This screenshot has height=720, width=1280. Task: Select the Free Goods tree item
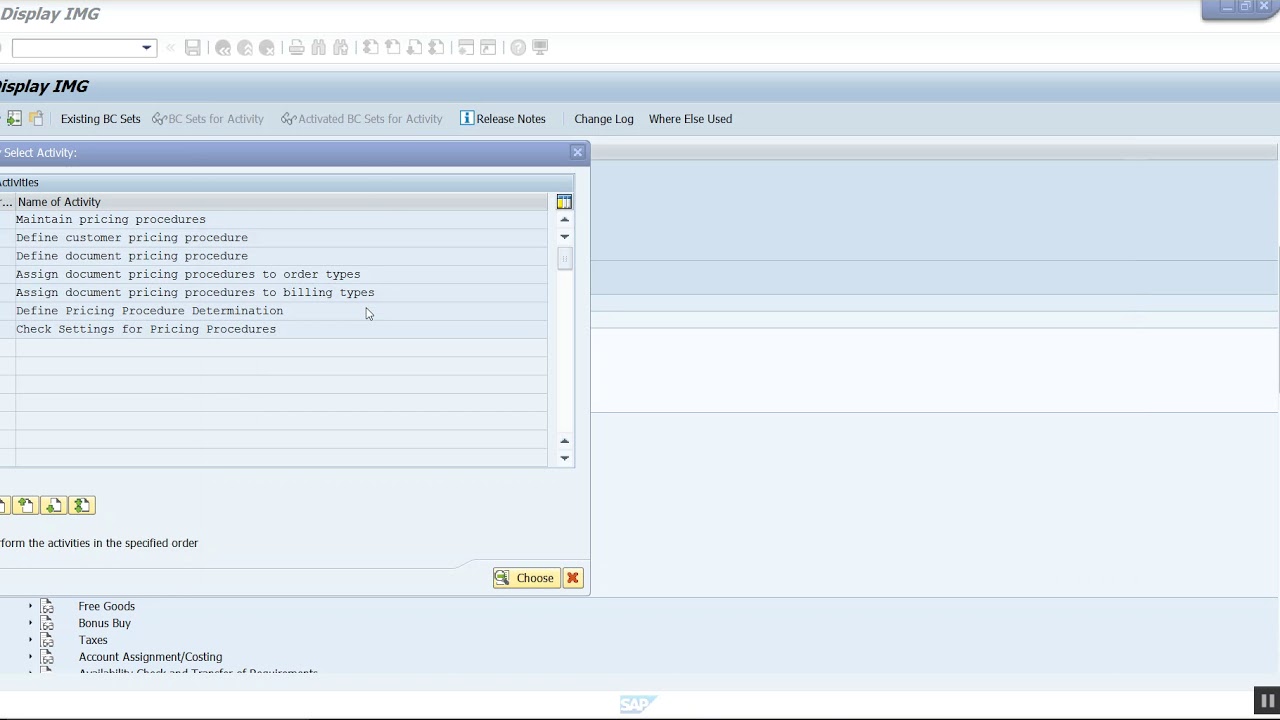(x=106, y=606)
